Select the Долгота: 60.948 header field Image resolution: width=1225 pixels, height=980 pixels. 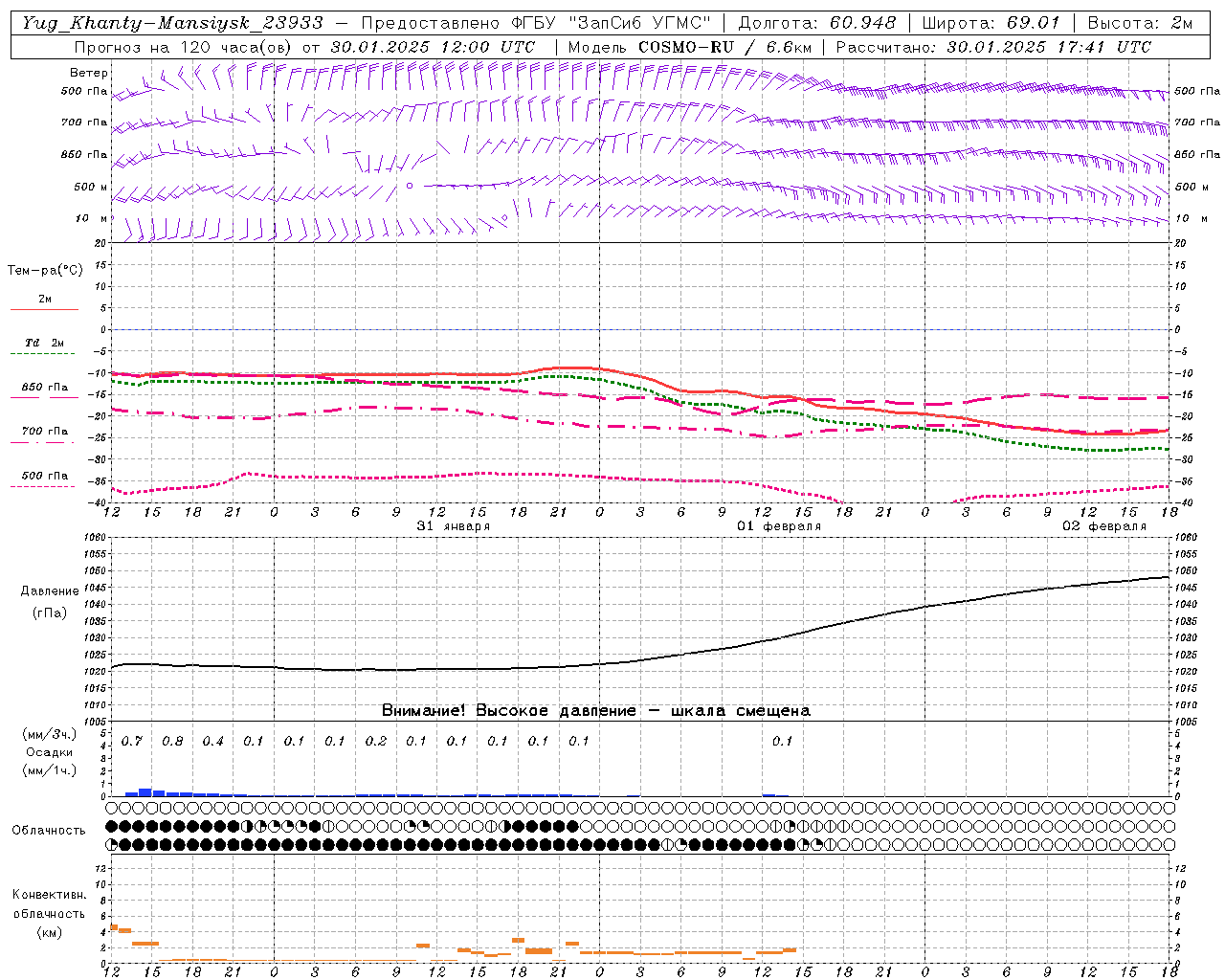point(817,23)
